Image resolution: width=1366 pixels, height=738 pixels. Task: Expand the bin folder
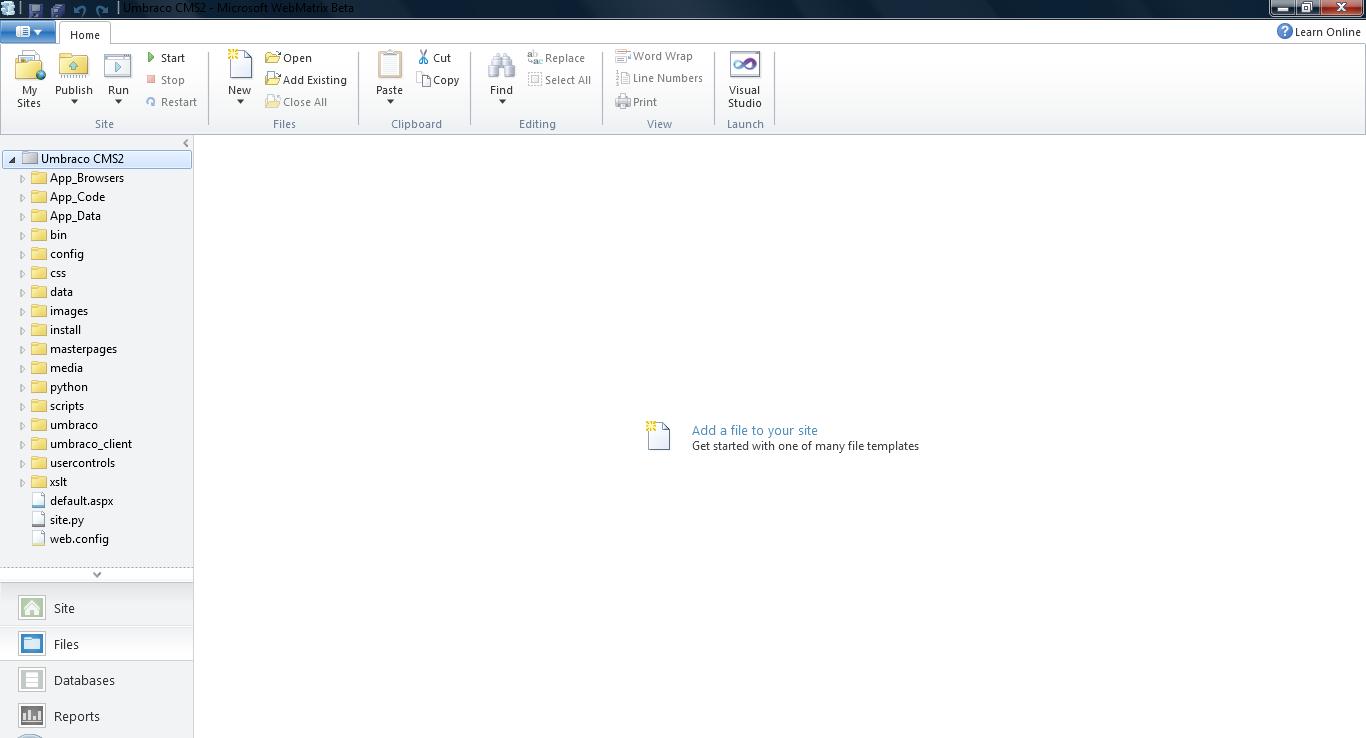[22, 235]
